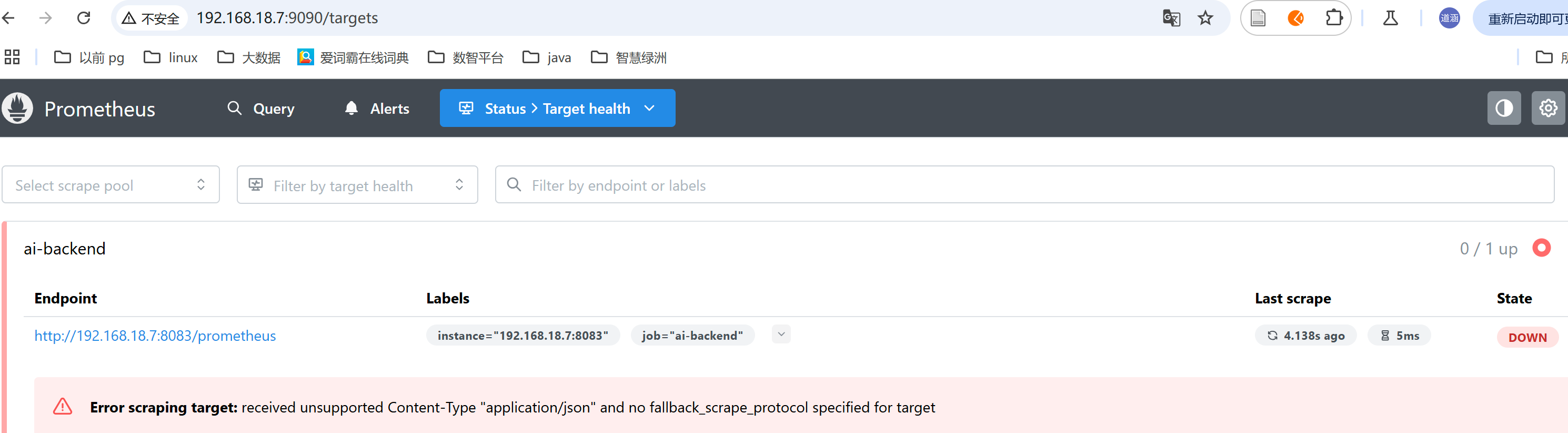Open the Alerts page
The image size is (1568, 433).
pos(377,109)
